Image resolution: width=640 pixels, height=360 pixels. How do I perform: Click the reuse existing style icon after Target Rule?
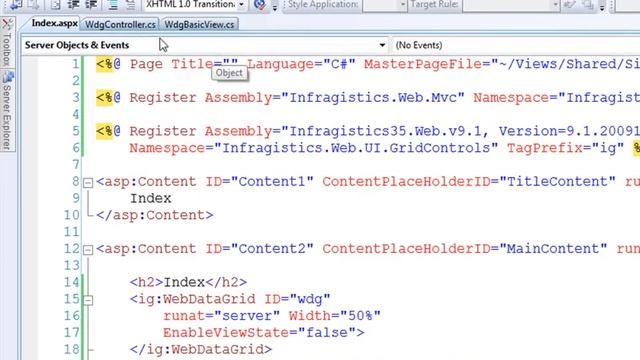point(570,4)
